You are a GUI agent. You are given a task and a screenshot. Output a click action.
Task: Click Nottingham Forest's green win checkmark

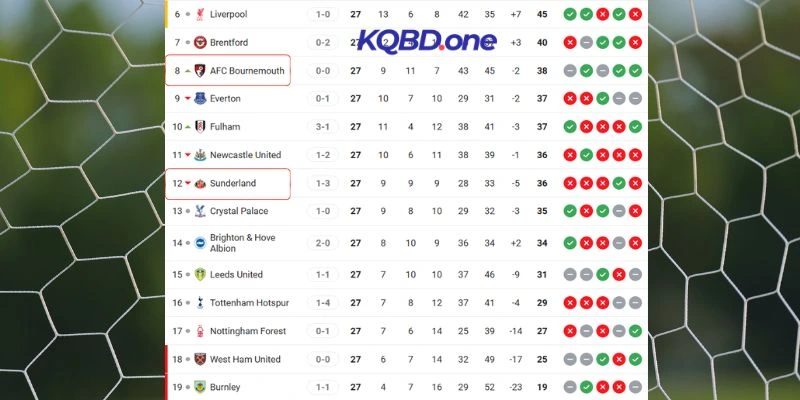pos(636,331)
